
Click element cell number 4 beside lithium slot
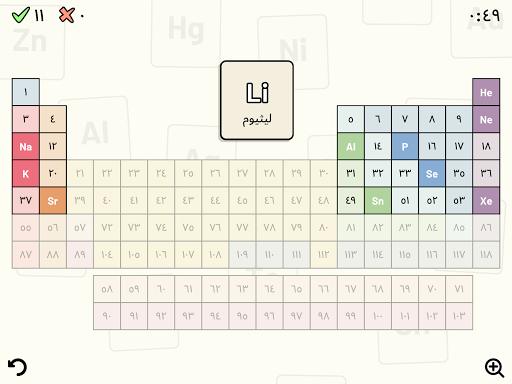click(53, 119)
